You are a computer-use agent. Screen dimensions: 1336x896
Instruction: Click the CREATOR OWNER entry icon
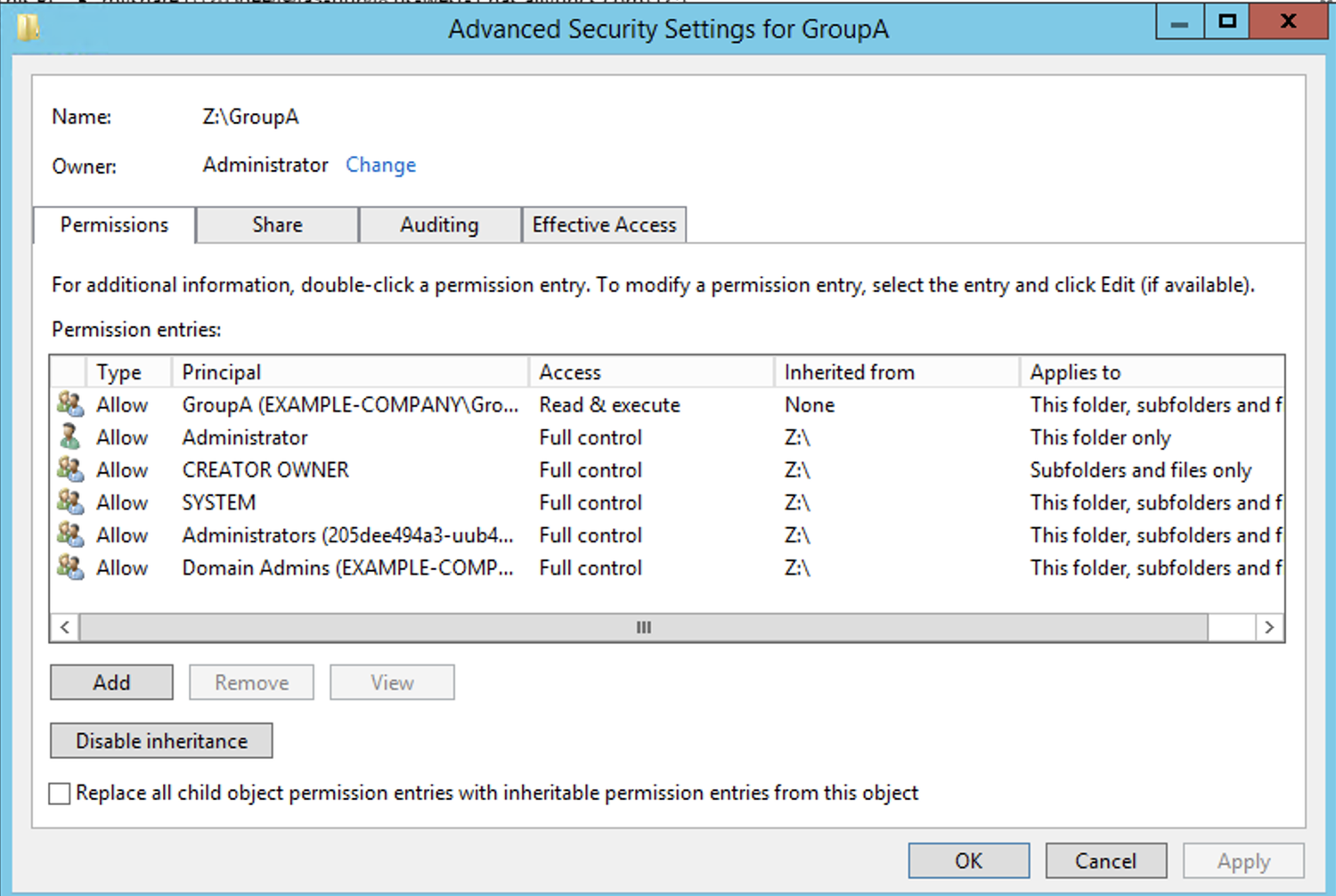[70, 469]
